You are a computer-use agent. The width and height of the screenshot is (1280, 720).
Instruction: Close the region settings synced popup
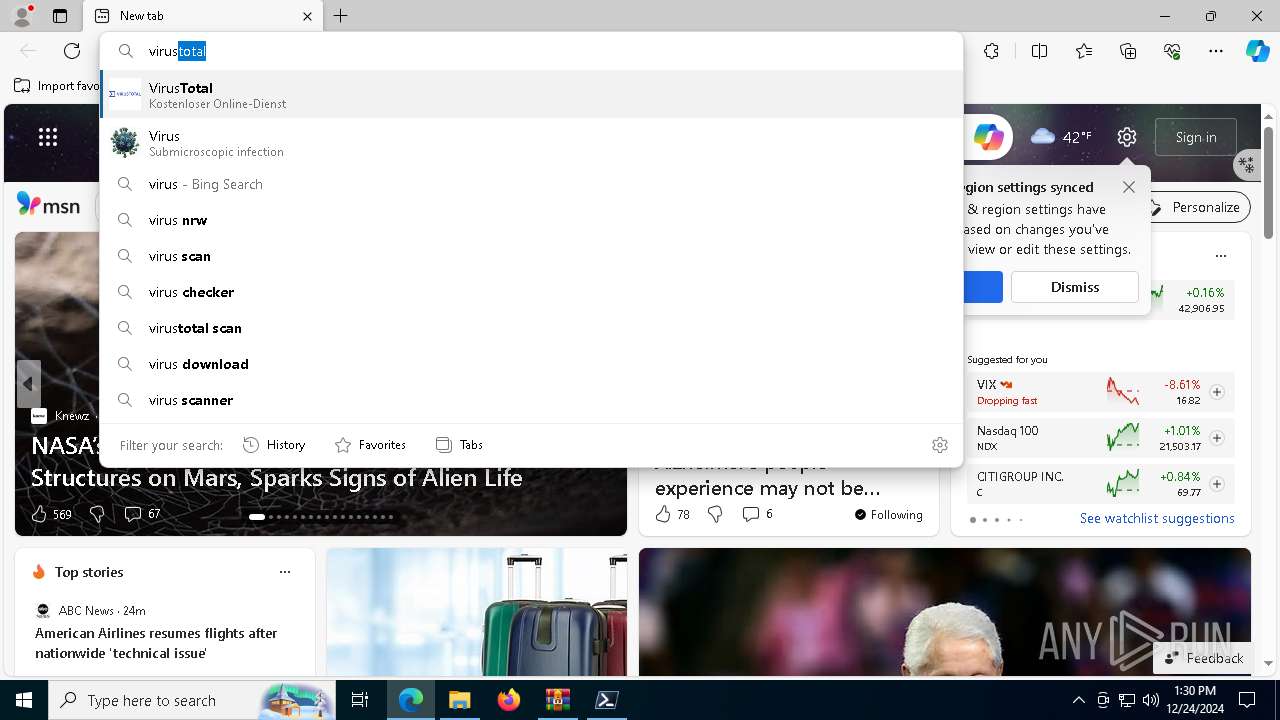pyautogui.click(x=1129, y=187)
